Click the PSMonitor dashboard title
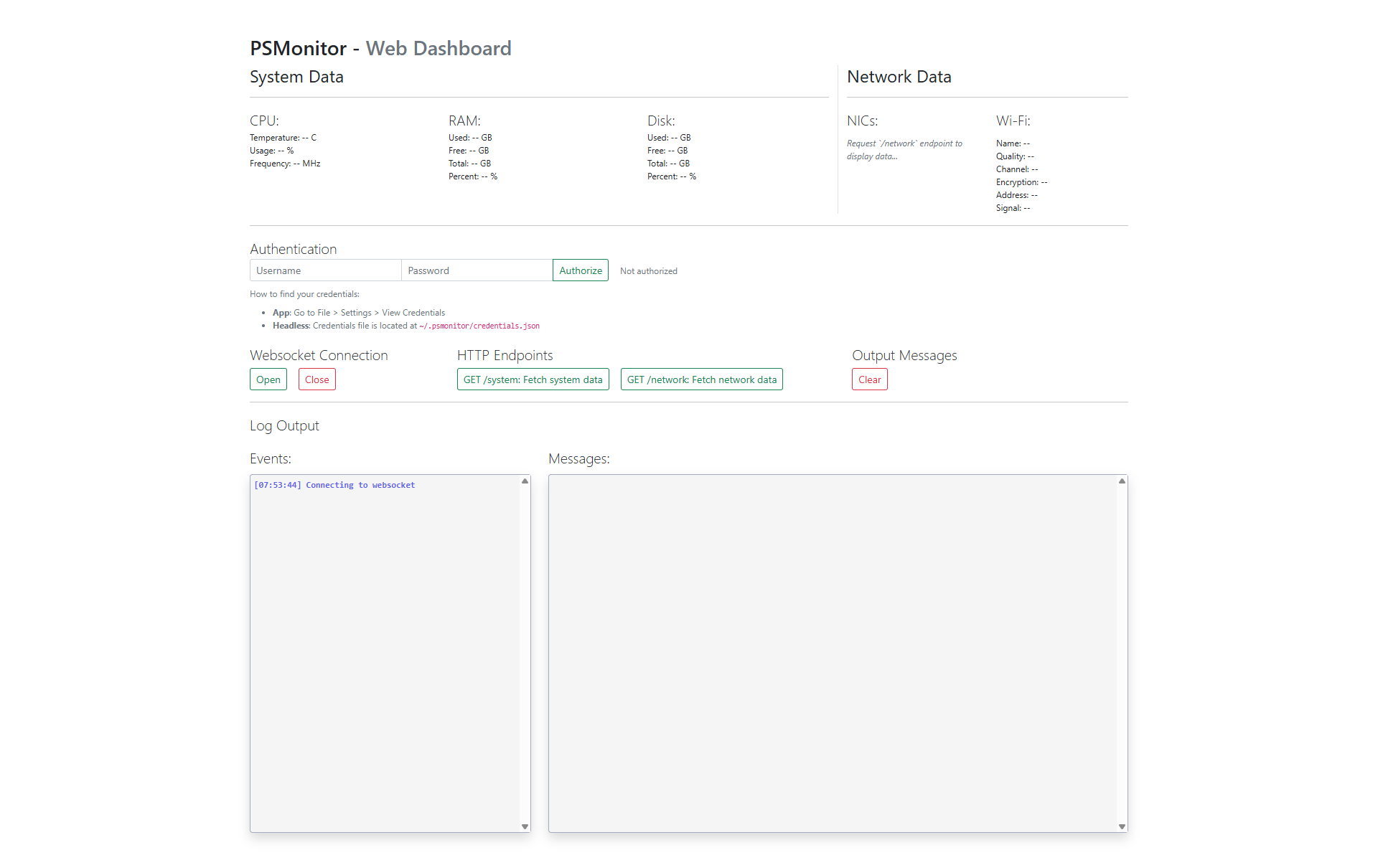Image resolution: width=1378 pixels, height=868 pixels. 299,48
